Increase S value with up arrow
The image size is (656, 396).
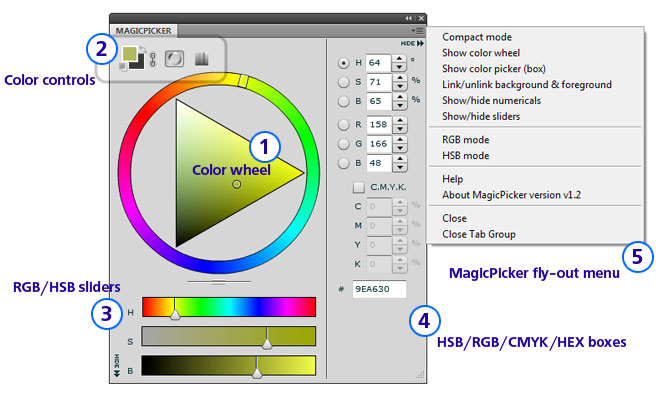click(400, 78)
